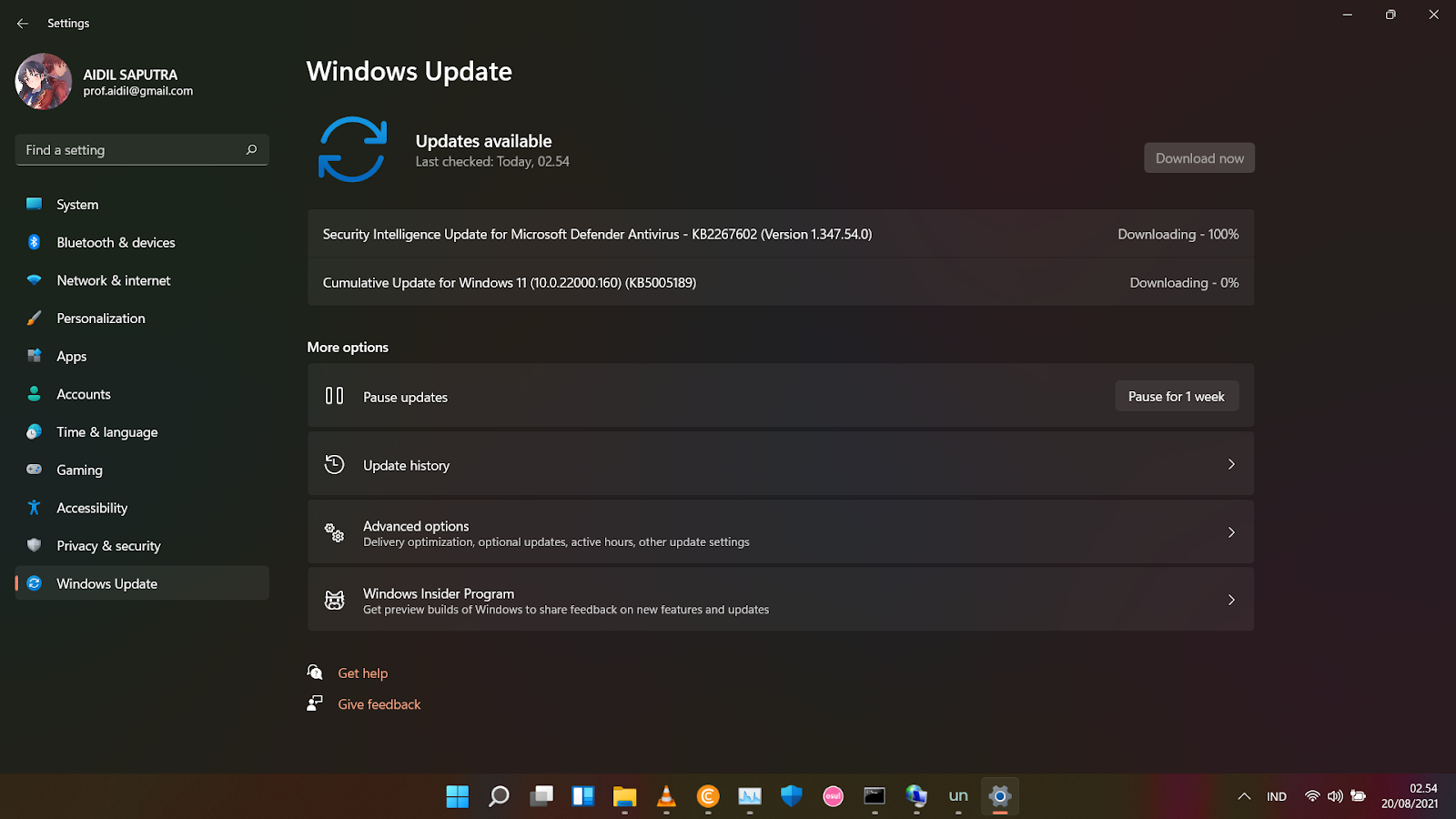Click the Downloading - 0% status text

(x=1185, y=283)
